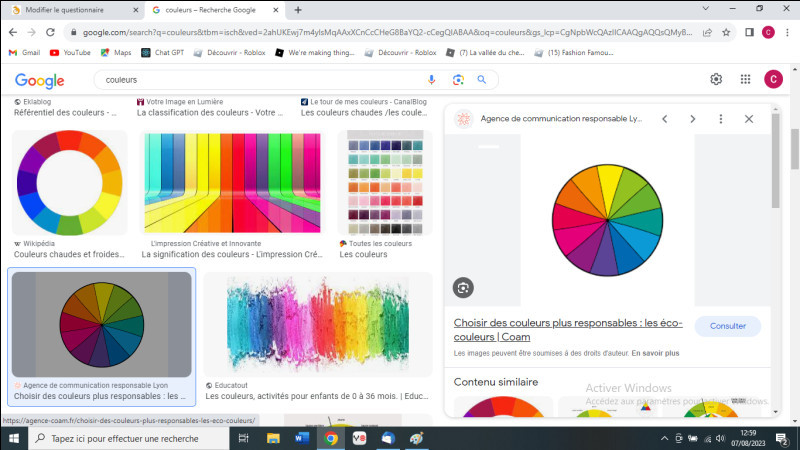Click the volume icon in tray

pos(720,438)
